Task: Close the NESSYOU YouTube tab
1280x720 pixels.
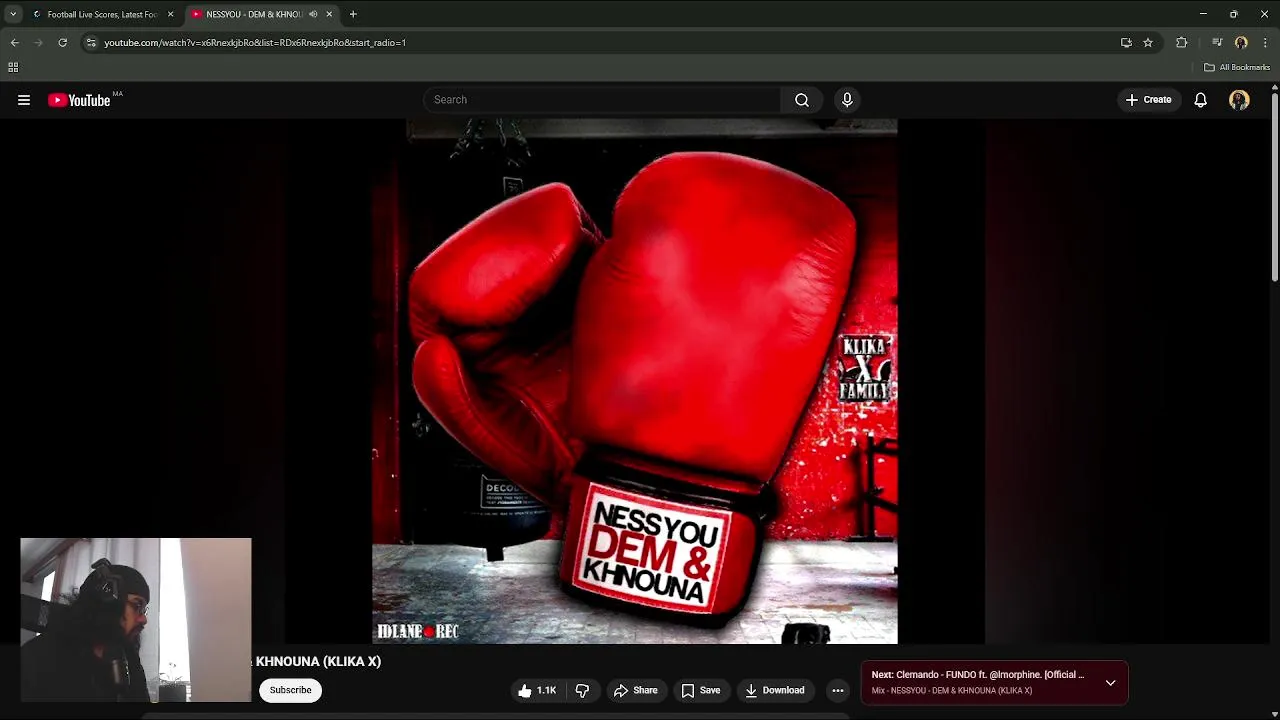Action: pyautogui.click(x=329, y=14)
